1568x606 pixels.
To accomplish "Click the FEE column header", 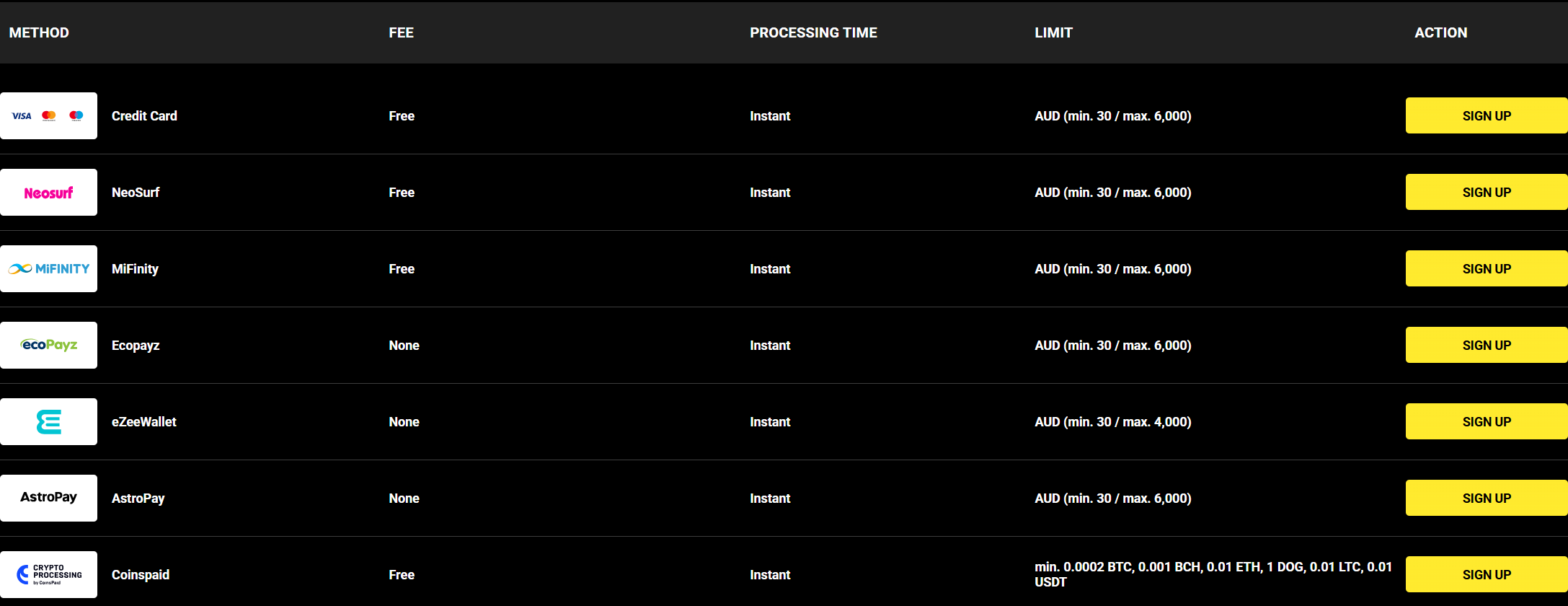I will pyautogui.click(x=401, y=32).
